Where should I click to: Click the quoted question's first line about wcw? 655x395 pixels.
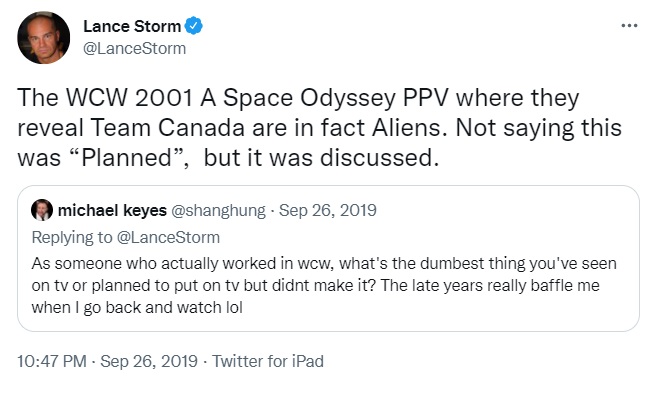click(324, 263)
